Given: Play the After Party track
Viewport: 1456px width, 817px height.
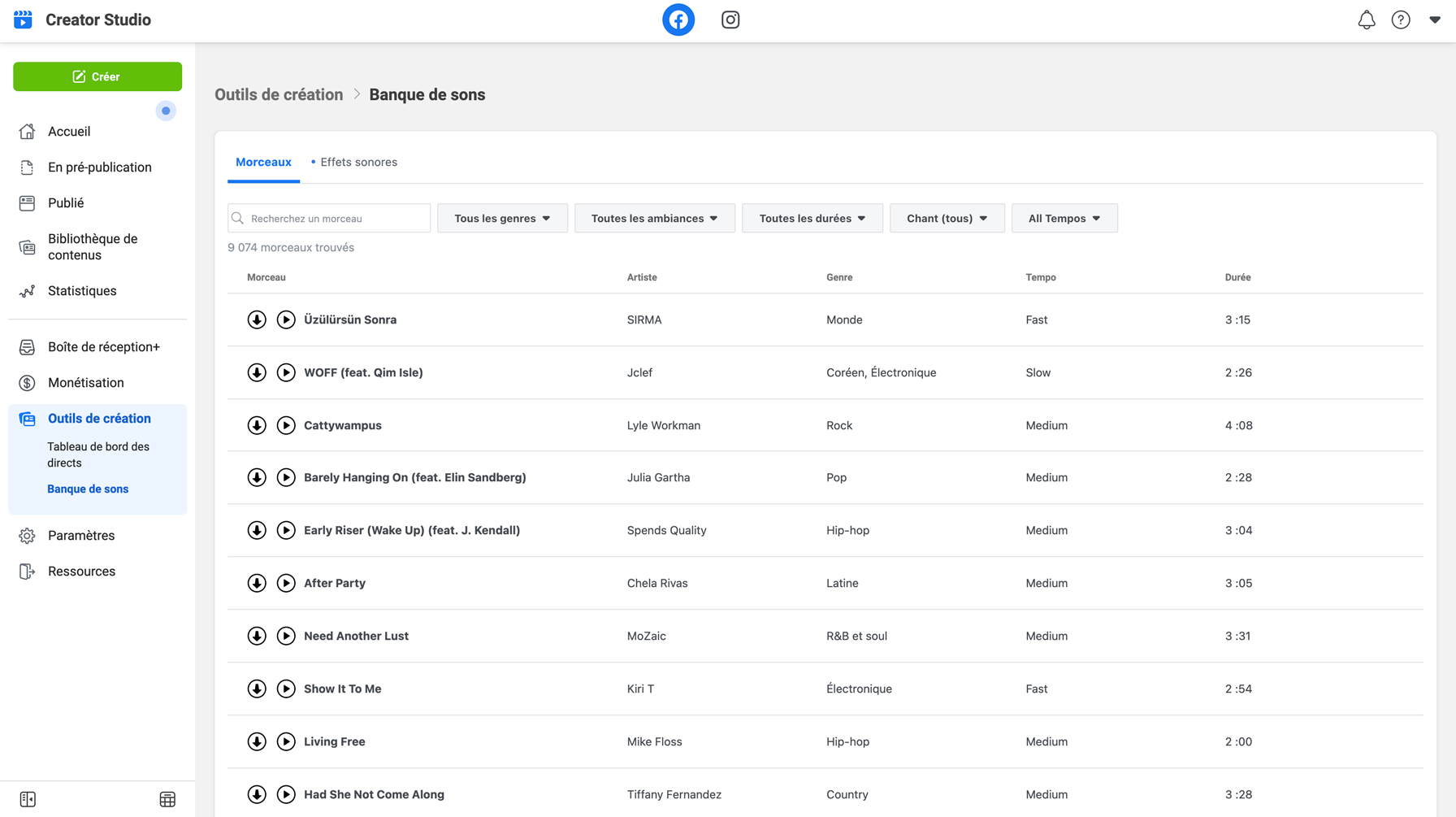Looking at the screenshot, I should [x=286, y=583].
